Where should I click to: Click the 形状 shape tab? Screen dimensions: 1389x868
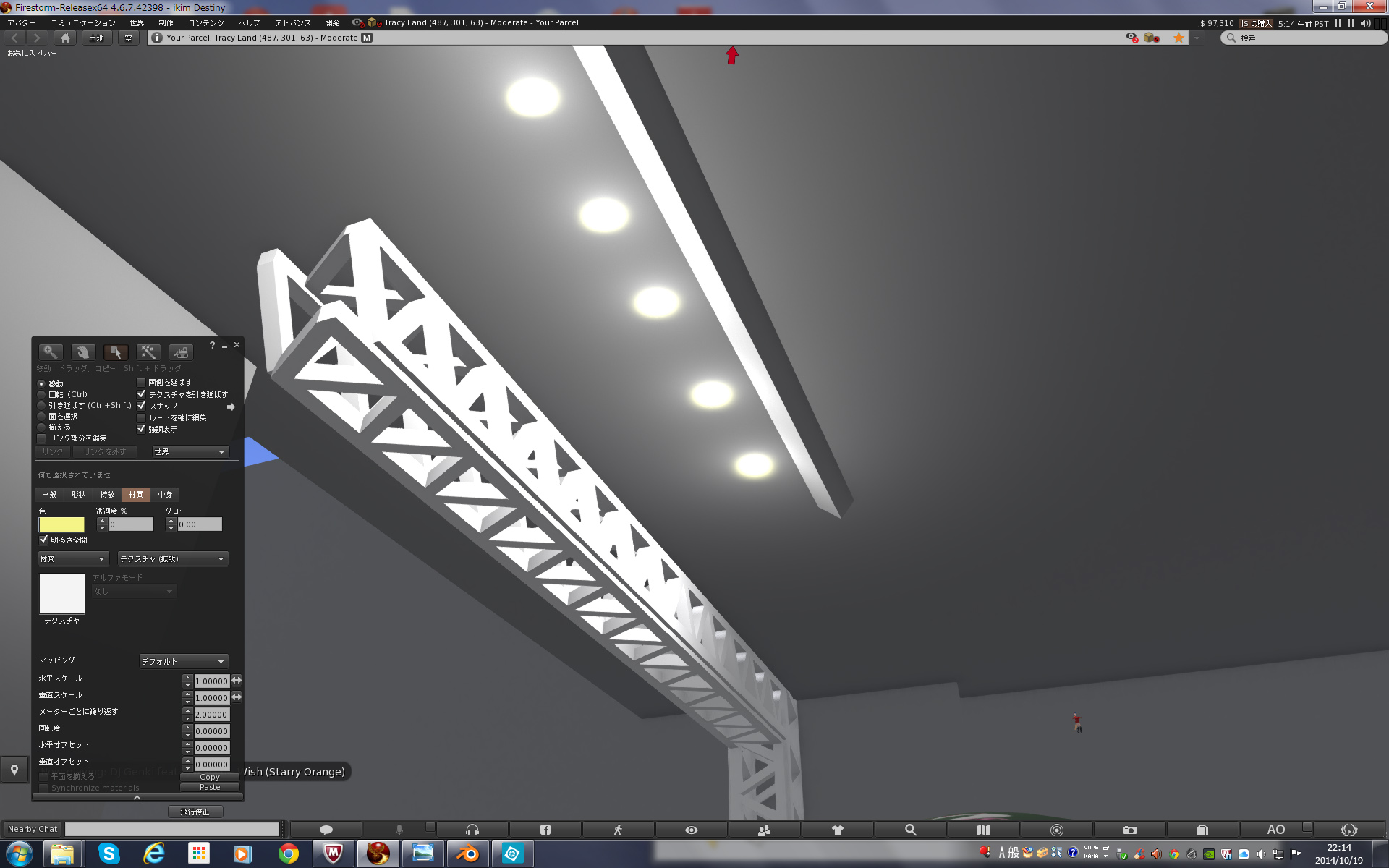80,494
